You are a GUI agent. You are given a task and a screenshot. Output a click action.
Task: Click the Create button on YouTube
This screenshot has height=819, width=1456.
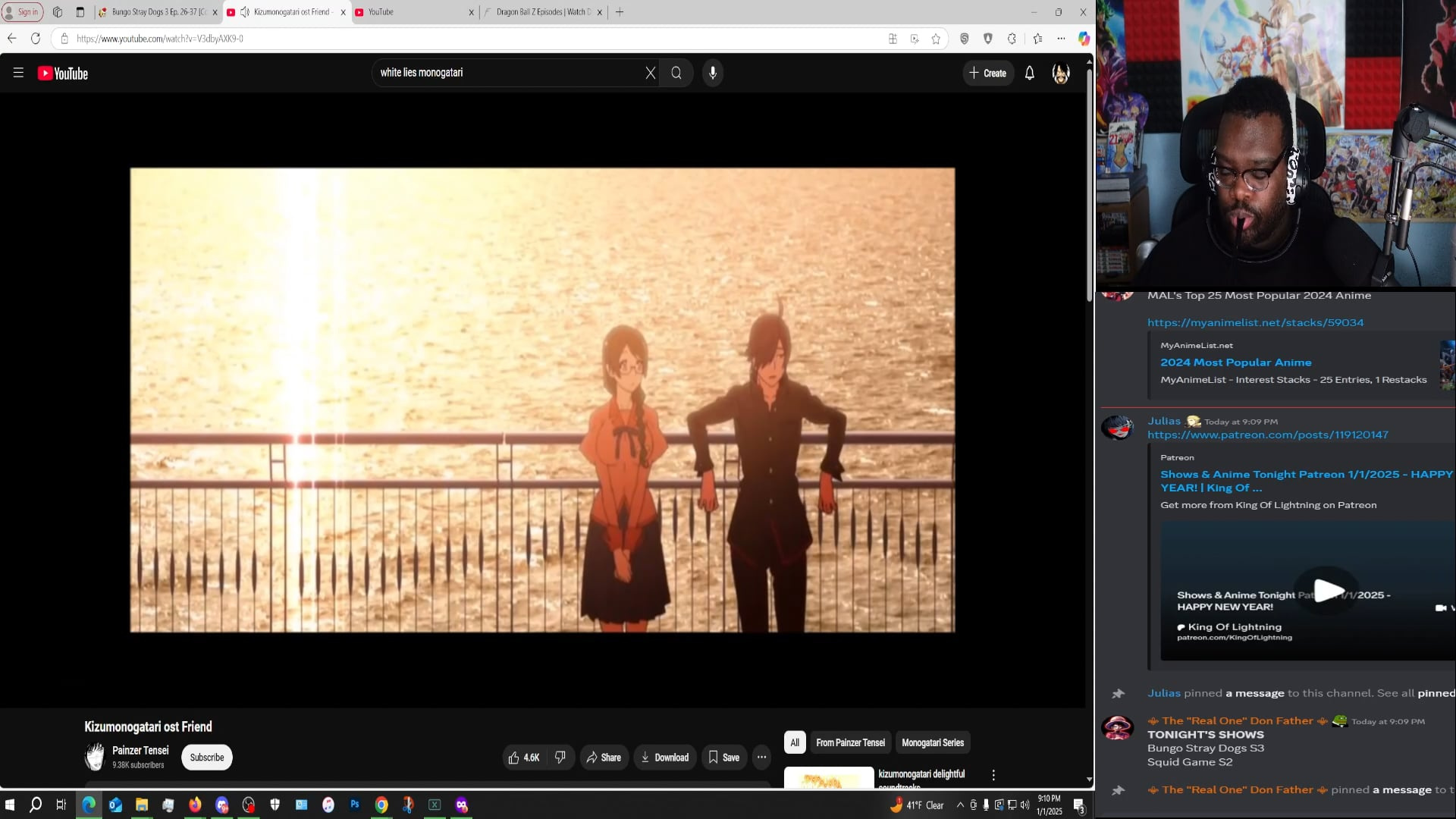point(987,74)
